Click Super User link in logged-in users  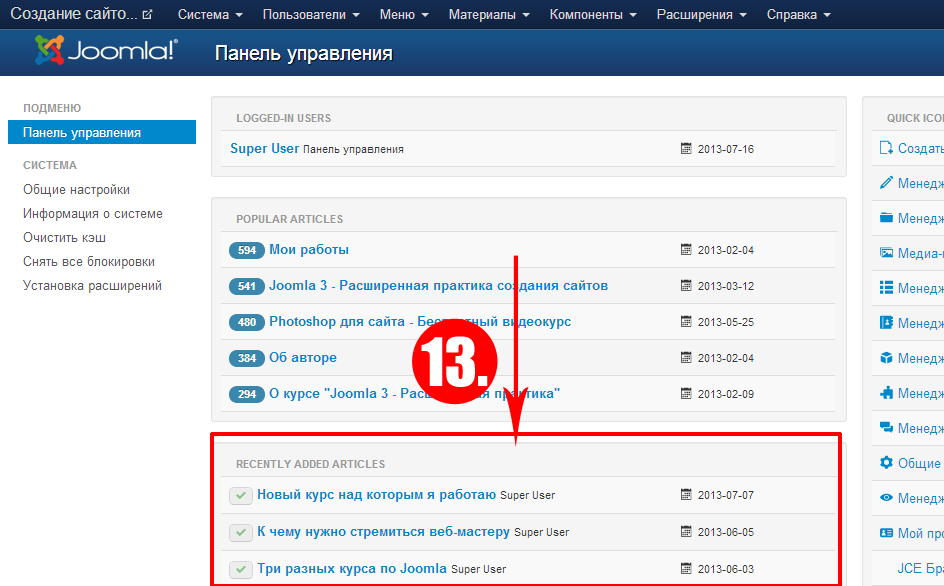264,148
